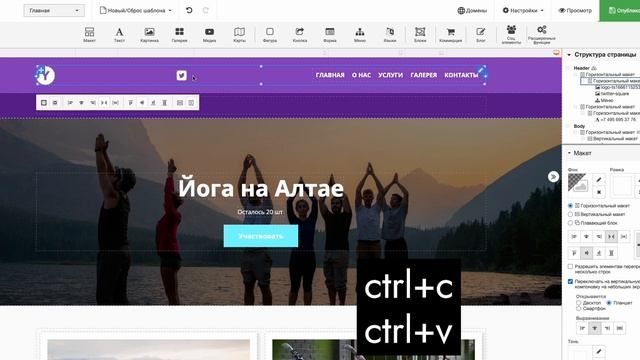Open the Соц. элементы social tool
The height and width of the screenshot is (360, 640).
click(x=511, y=35)
